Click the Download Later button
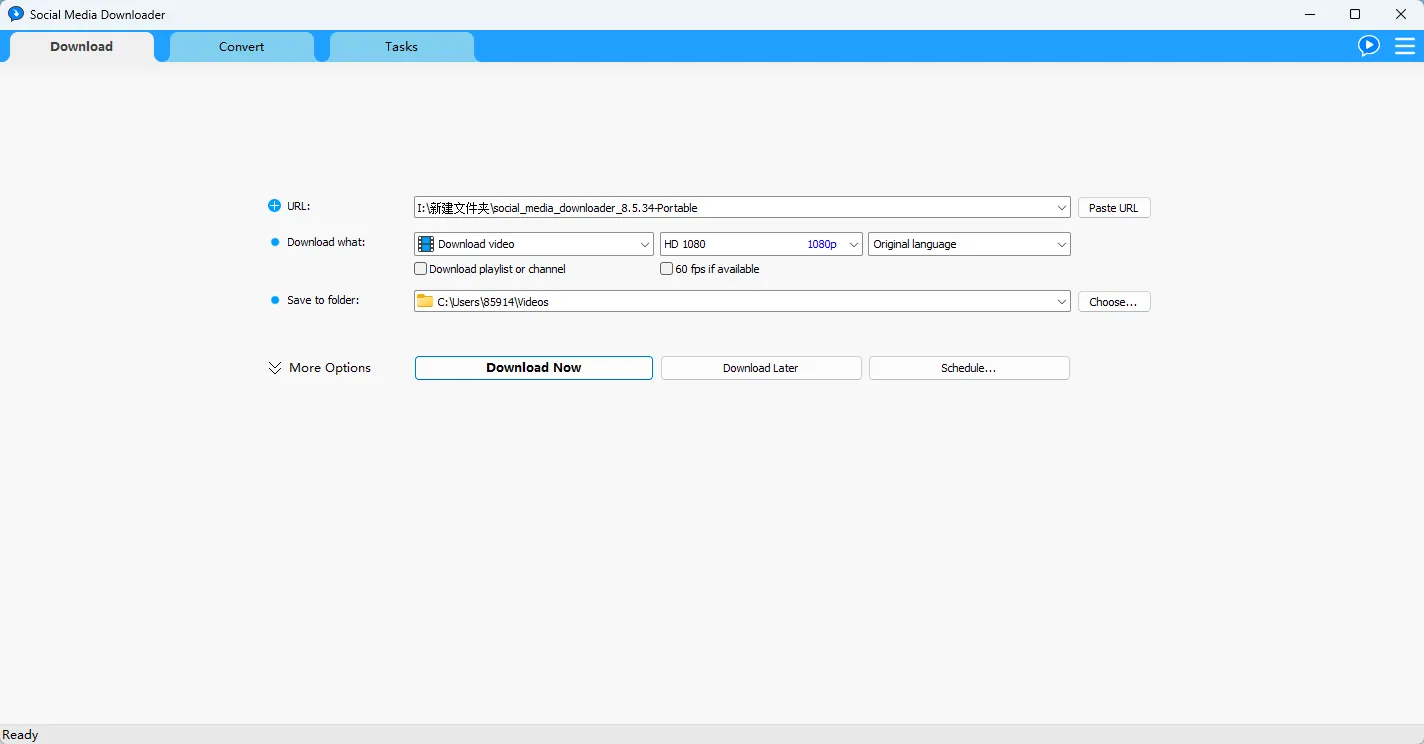The height and width of the screenshot is (744, 1424). click(761, 368)
